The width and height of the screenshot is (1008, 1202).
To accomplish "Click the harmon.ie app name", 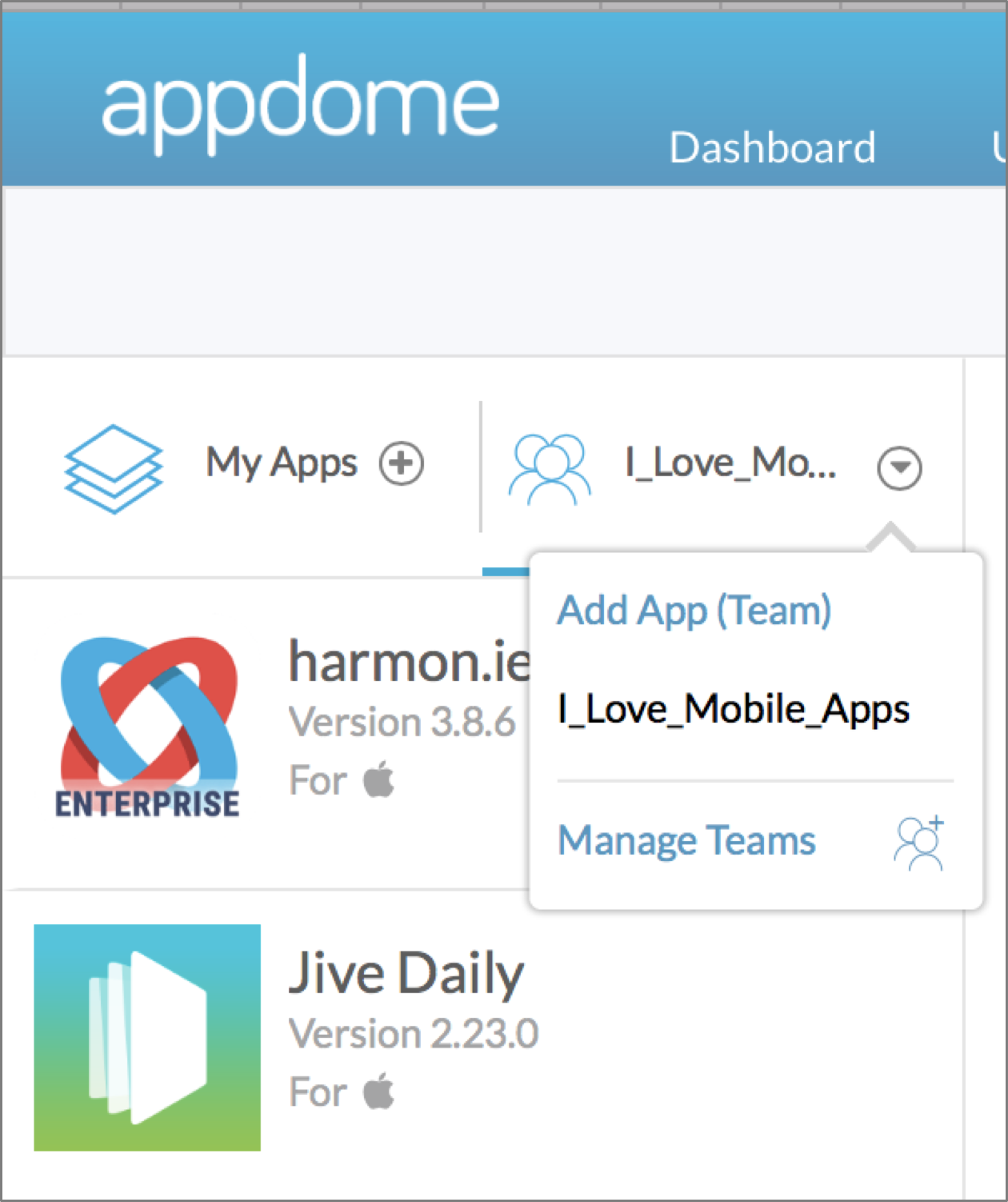I will point(410,663).
